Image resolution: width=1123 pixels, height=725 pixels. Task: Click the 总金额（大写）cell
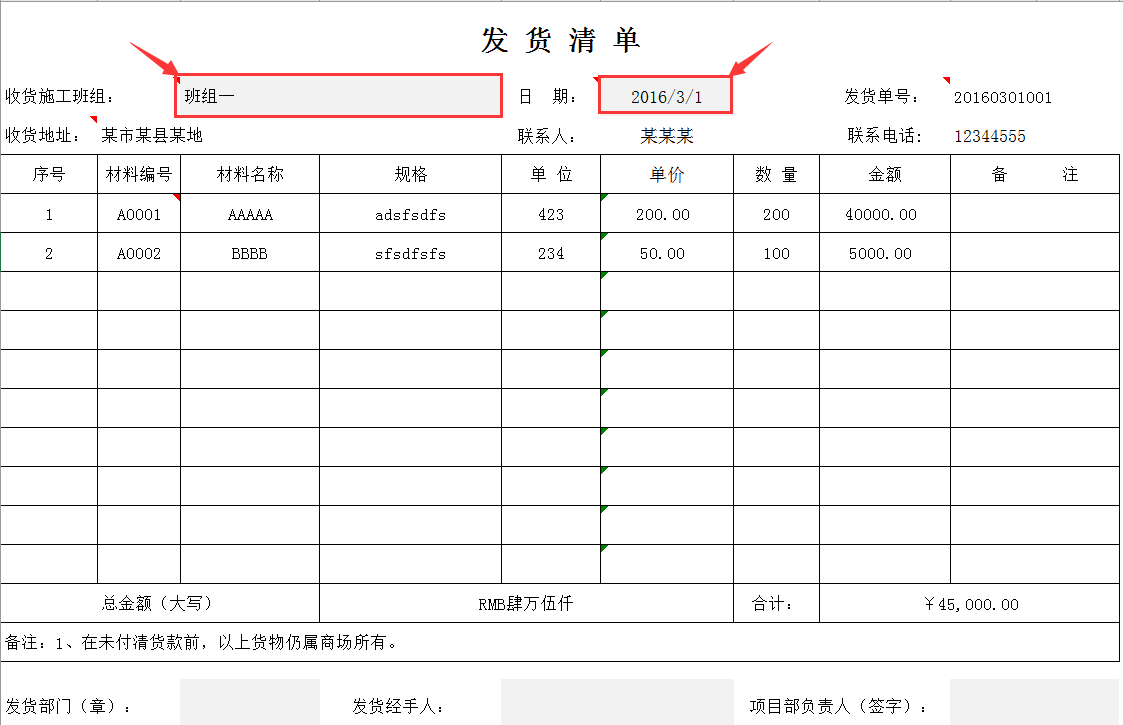pos(160,603)
